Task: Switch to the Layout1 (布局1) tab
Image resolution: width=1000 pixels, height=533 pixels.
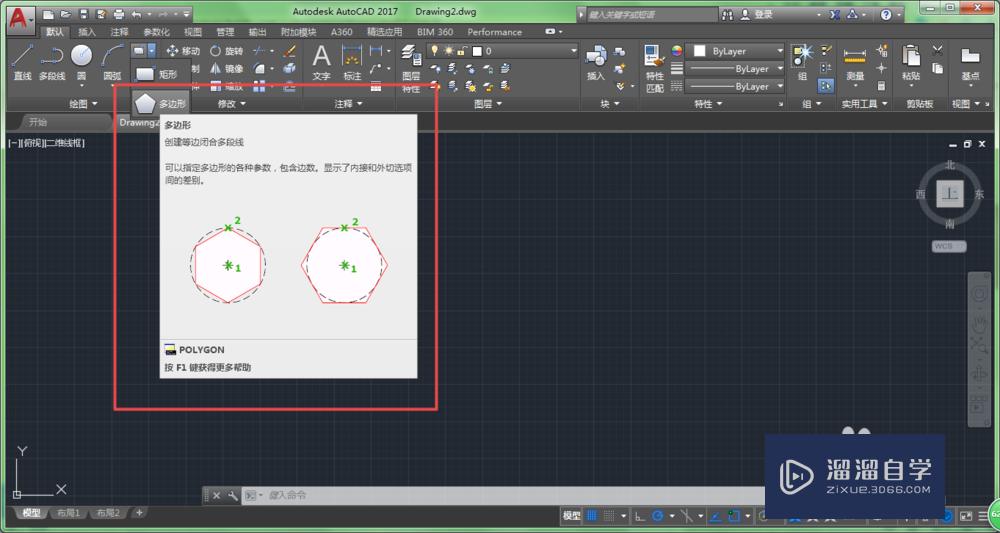Action: pyautogui.click(x=68, y=513)
